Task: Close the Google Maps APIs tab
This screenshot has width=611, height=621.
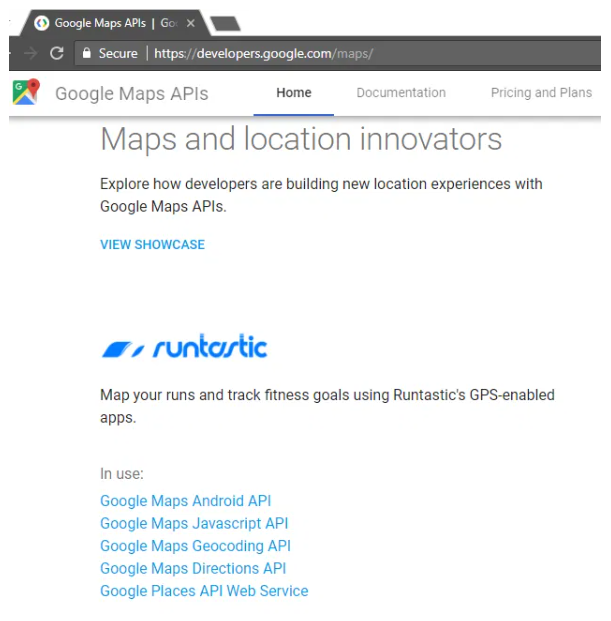Action: coord(190,23)
